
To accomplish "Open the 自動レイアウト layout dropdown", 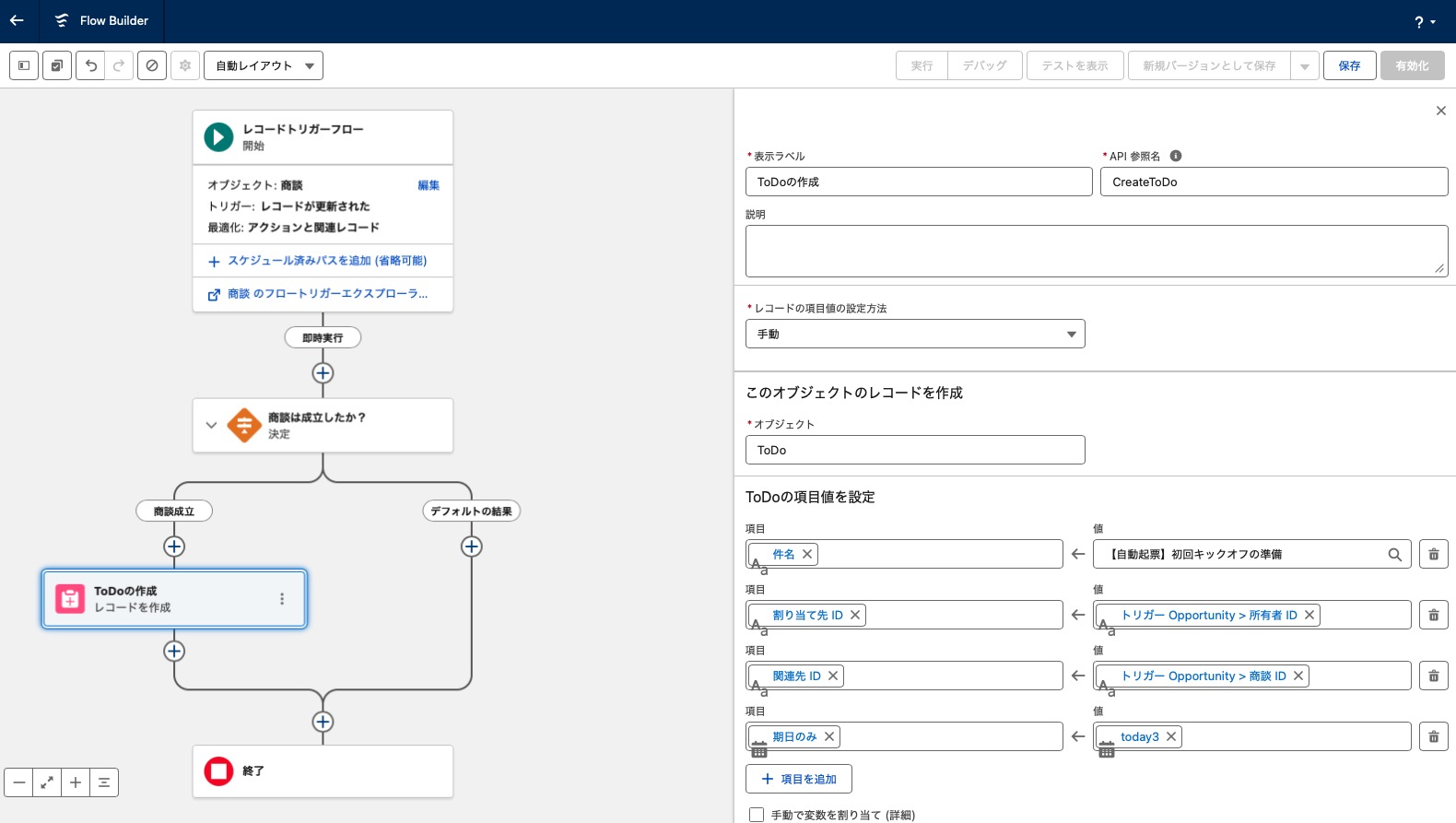I will [x=264, y=65].
